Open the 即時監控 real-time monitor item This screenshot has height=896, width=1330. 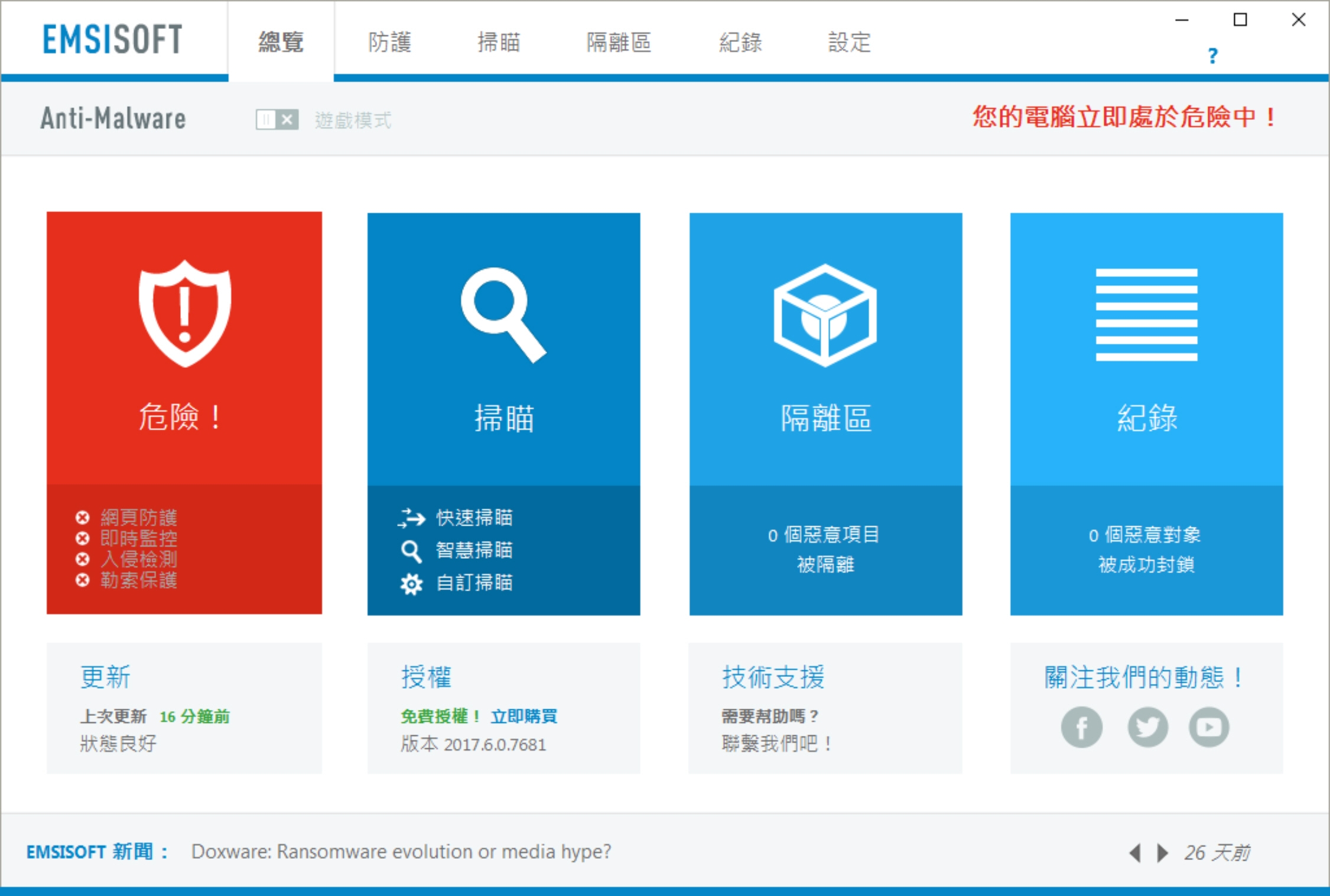point(139,539)
